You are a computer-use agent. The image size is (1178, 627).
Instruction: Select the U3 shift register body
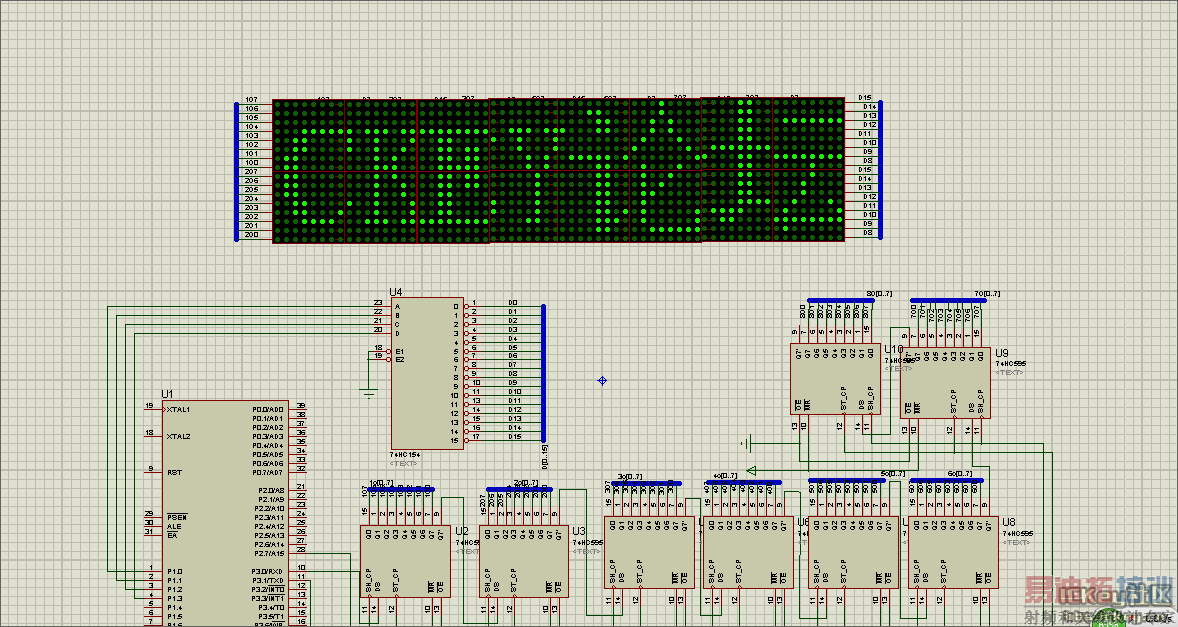[x=524, y=561]
